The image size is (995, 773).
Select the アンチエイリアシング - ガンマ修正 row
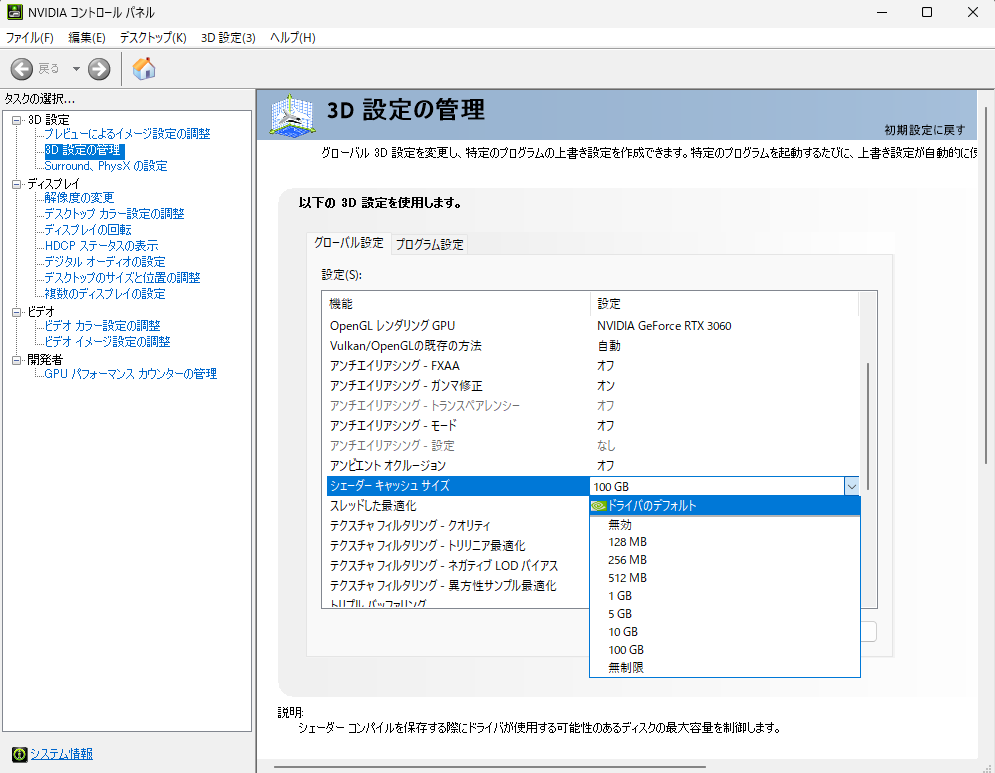tap(593, 386)
